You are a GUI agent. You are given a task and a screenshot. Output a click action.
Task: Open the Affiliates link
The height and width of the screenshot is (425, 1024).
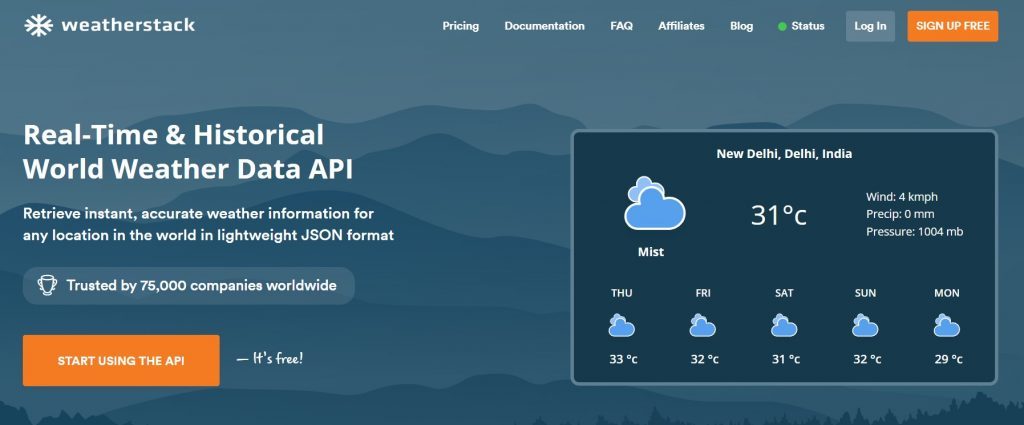click(681, 26)
